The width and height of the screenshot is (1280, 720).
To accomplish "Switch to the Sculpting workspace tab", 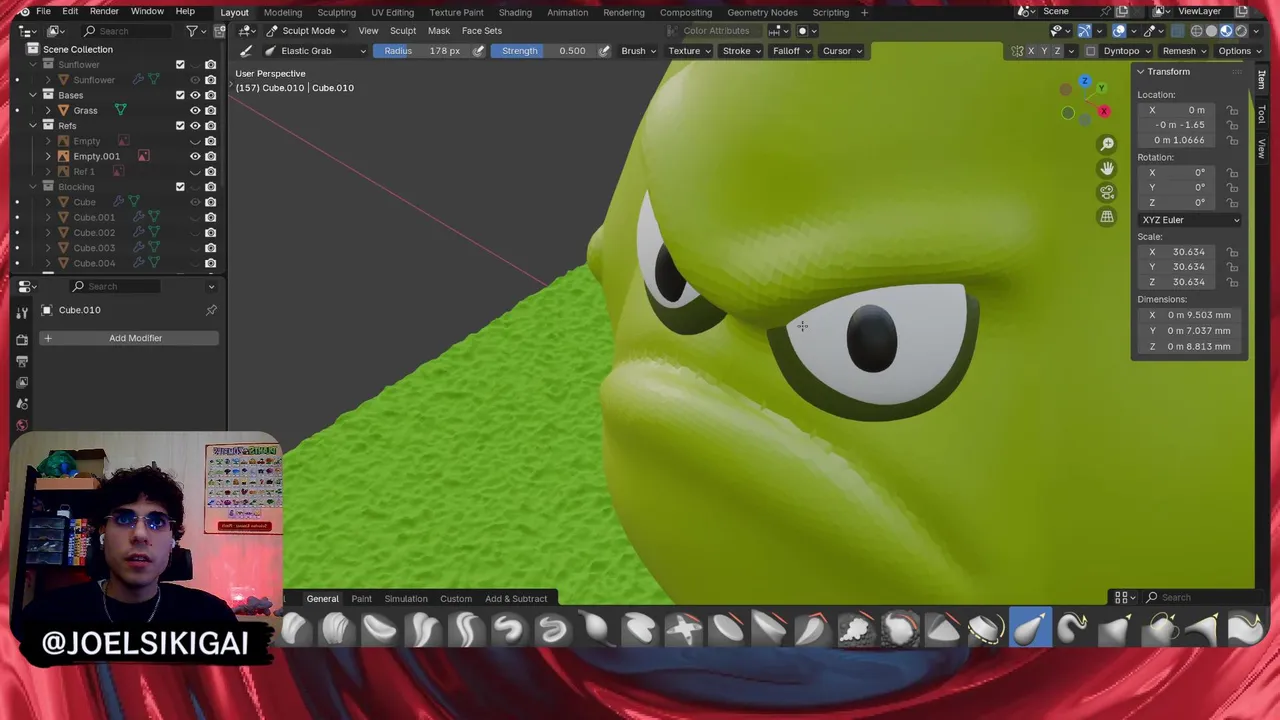I will [x=336, y=12].
